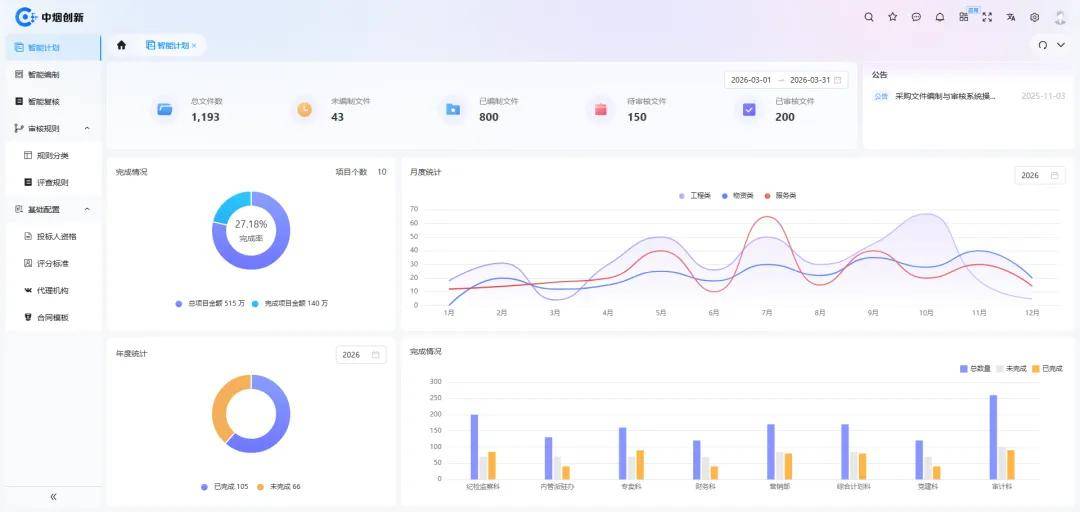Open the settings gear icon
The image size is (1080, 512).
click(1035, 17)
